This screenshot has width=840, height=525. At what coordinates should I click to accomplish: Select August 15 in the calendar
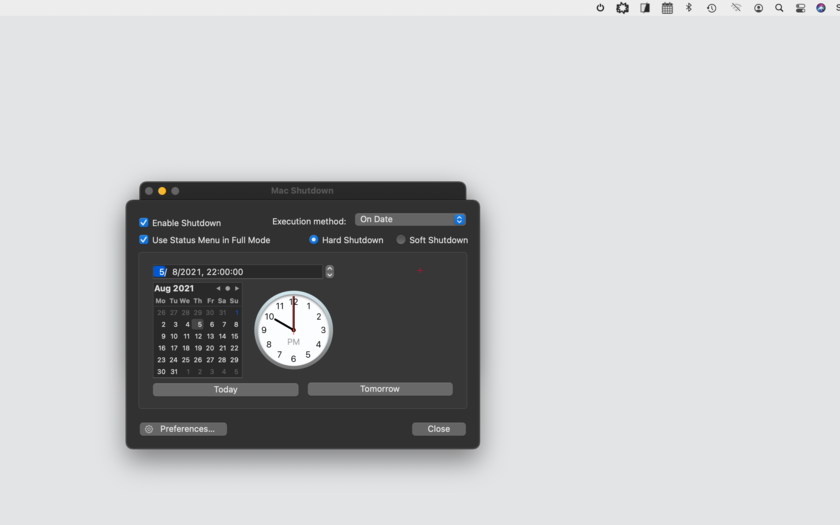[235, 336]
